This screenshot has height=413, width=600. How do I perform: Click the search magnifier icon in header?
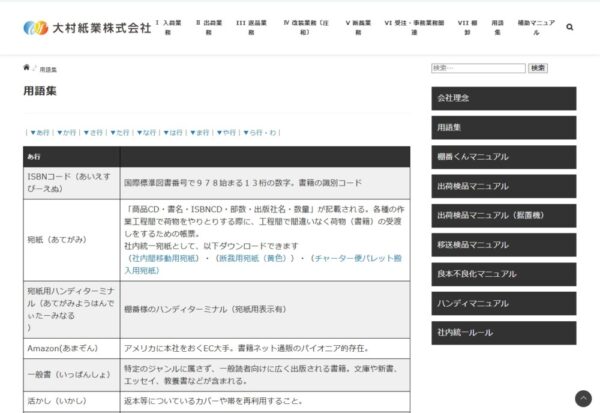570,27
